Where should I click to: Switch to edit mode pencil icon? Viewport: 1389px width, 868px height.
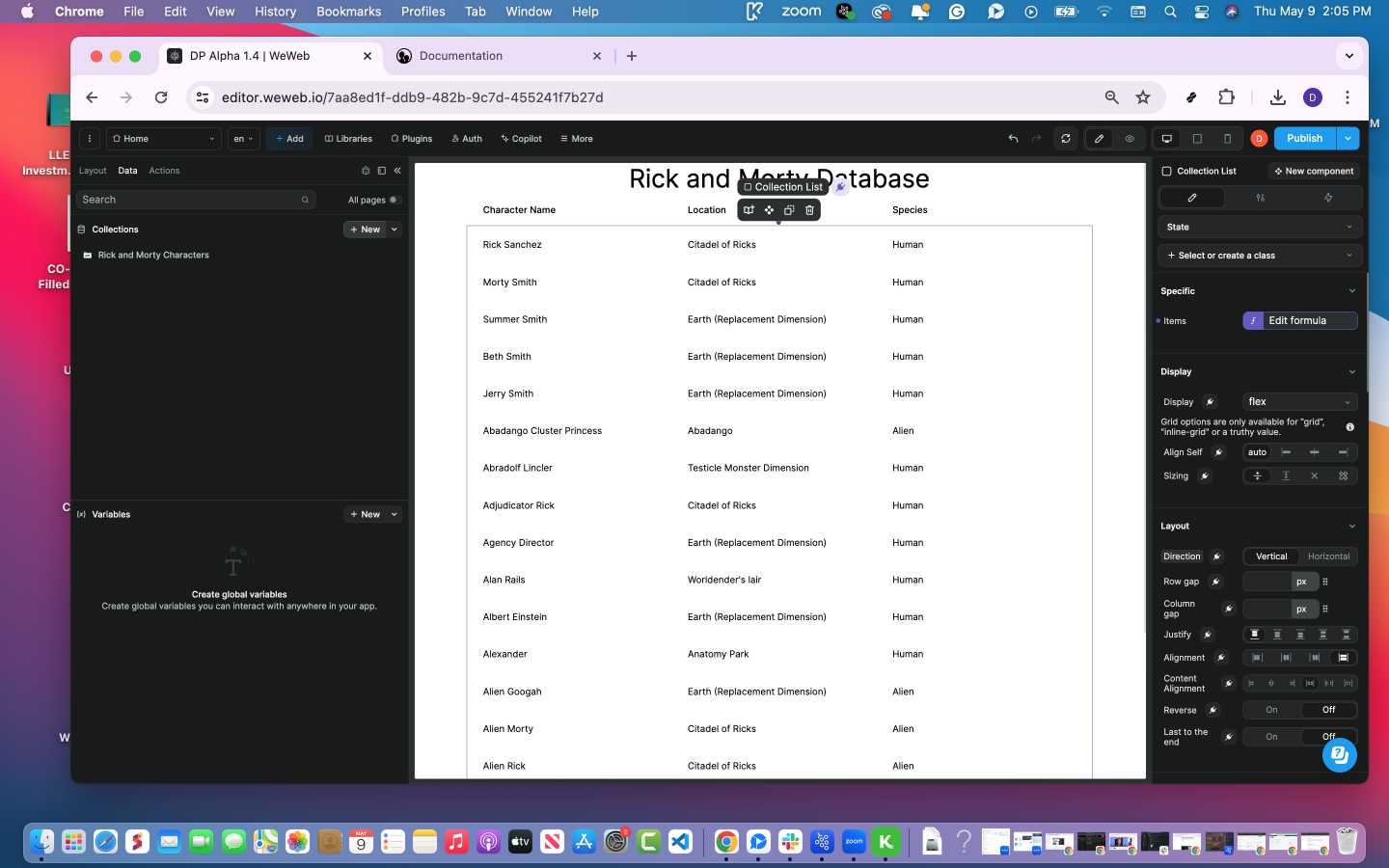coord(1099,139)
